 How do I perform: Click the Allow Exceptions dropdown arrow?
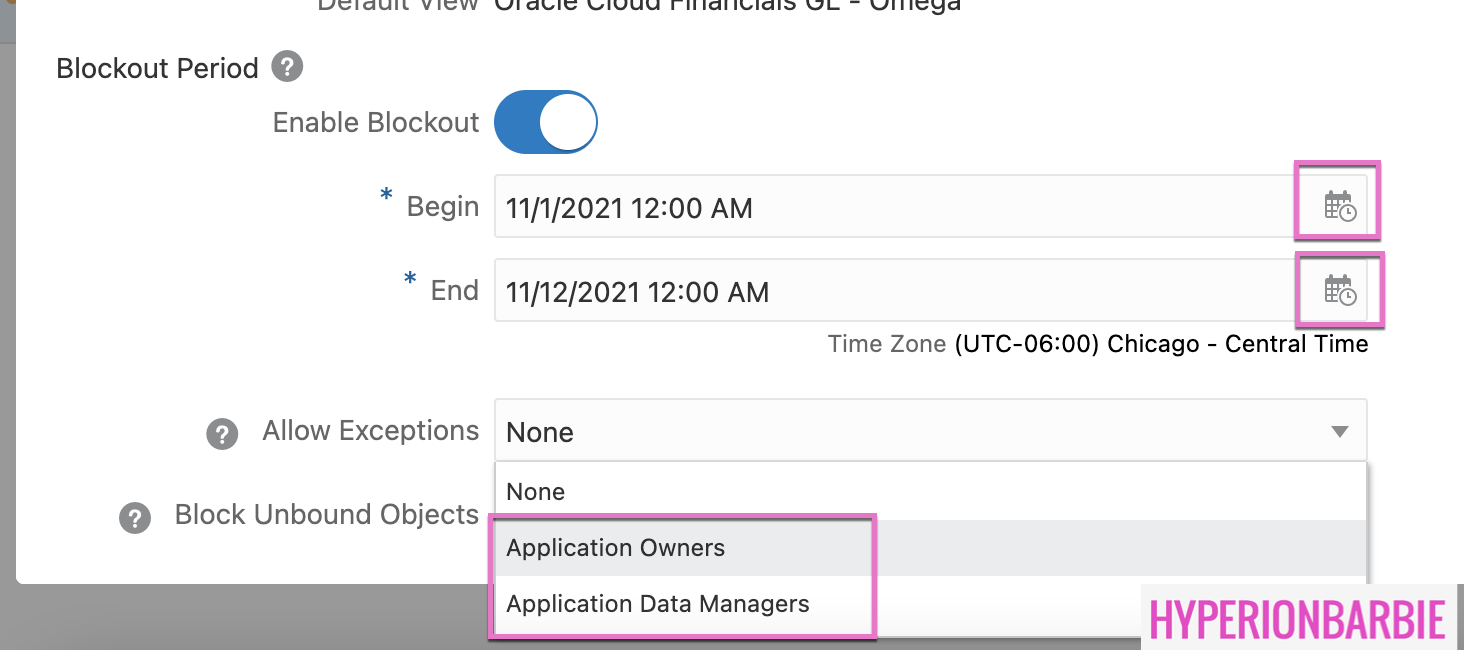tap(1340, 432)
